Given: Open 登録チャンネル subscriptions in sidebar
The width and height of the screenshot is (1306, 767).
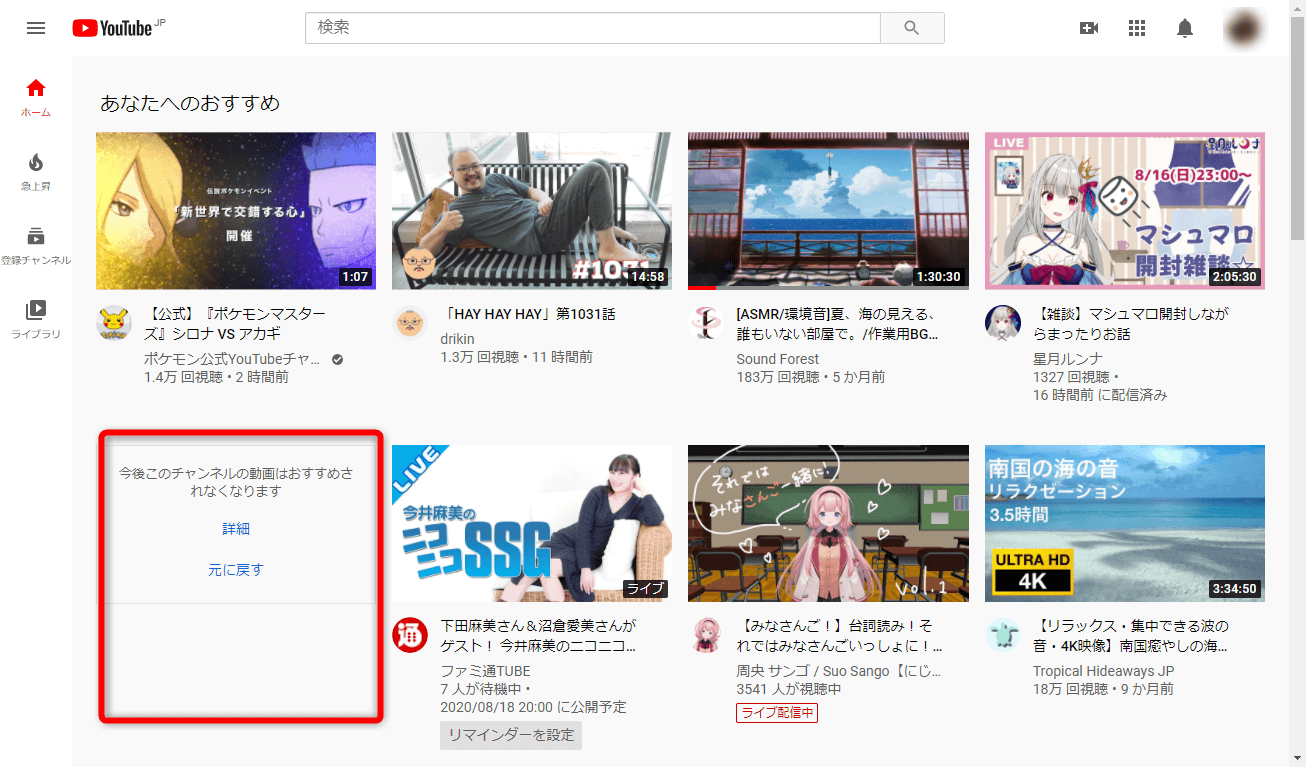Looking at the screenshot, I should (36, 245).
